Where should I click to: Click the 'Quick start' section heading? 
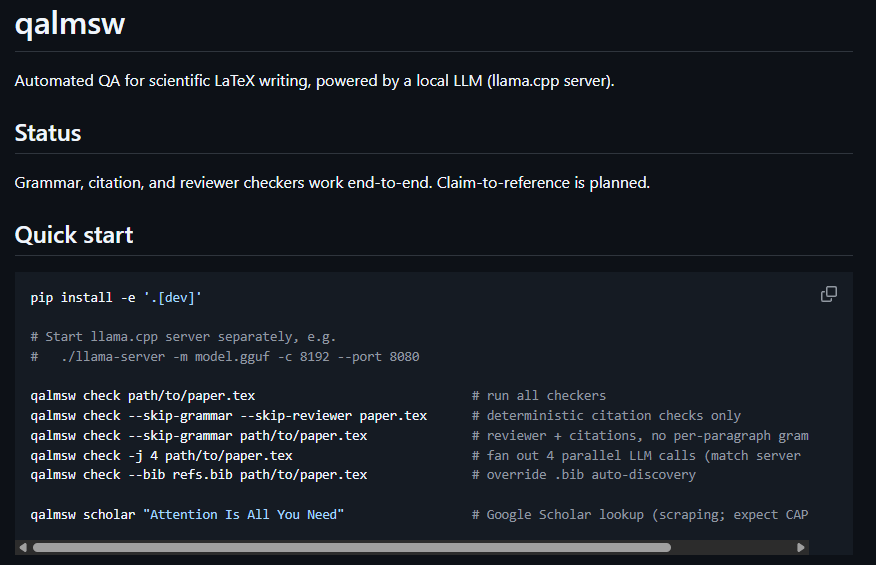click(x=74, y=235)
